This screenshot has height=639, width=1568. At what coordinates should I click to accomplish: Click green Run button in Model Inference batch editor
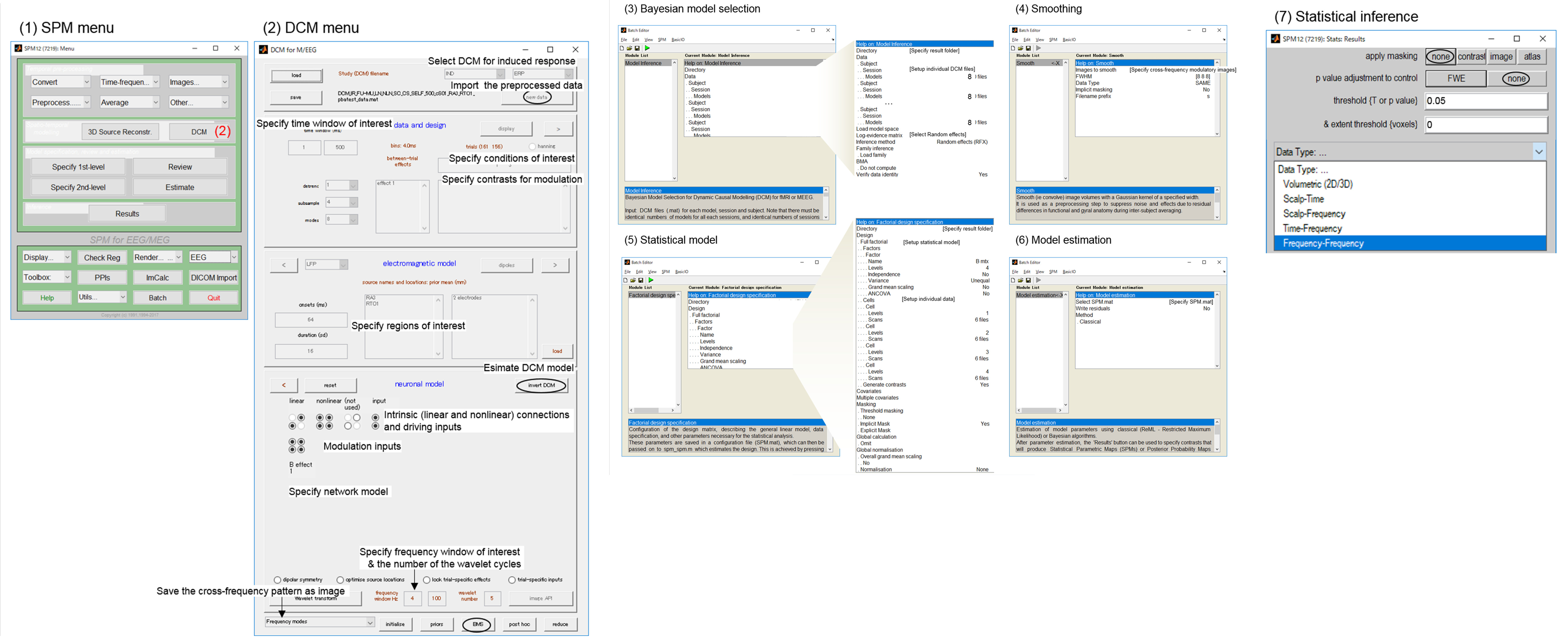point(647,48)
